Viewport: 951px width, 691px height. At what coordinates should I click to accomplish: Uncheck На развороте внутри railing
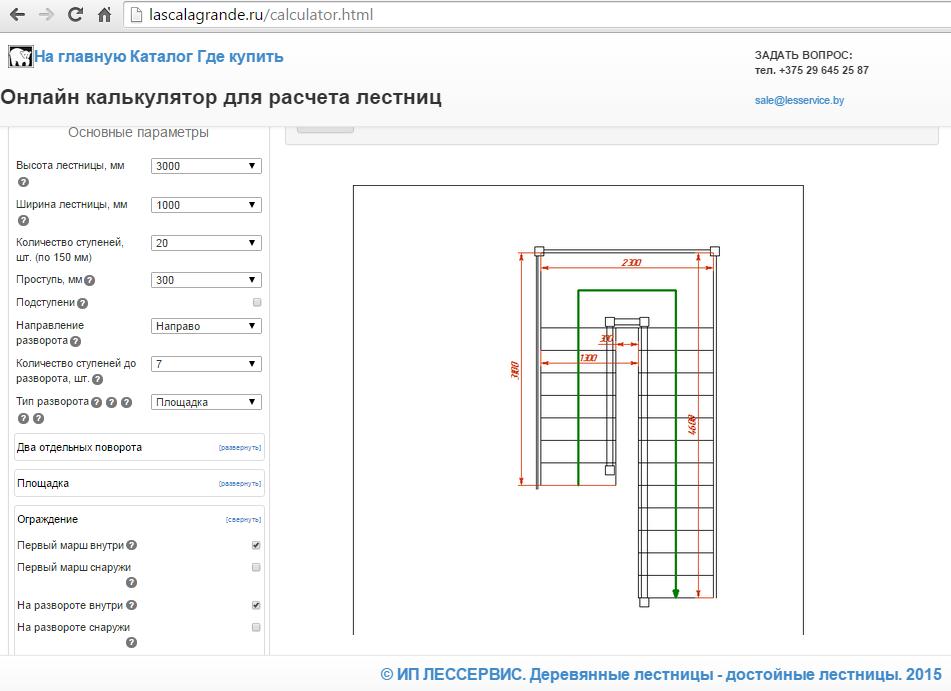pos(256,605)
